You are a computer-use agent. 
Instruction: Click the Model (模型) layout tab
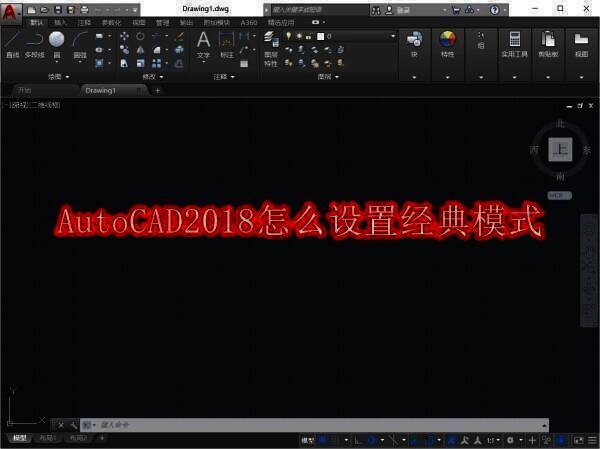[x=20, y=438]
